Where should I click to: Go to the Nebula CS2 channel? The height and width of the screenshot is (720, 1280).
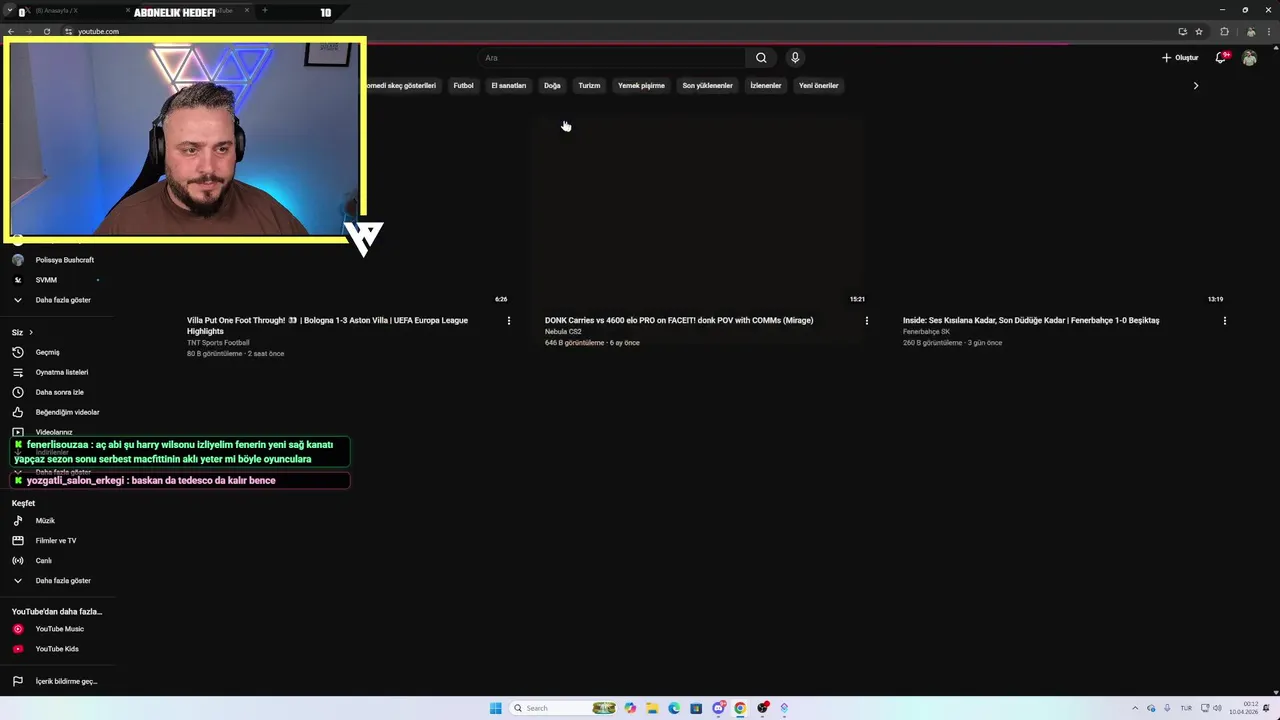pos(563,332)
